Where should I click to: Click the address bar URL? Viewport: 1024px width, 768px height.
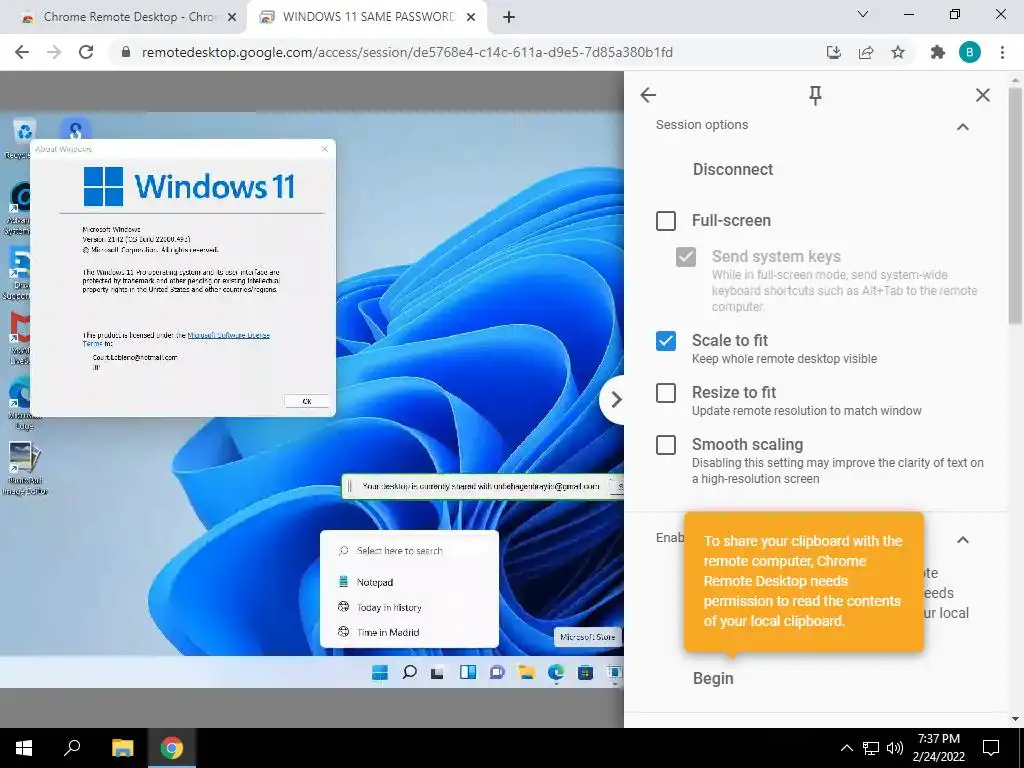[407, 52]
